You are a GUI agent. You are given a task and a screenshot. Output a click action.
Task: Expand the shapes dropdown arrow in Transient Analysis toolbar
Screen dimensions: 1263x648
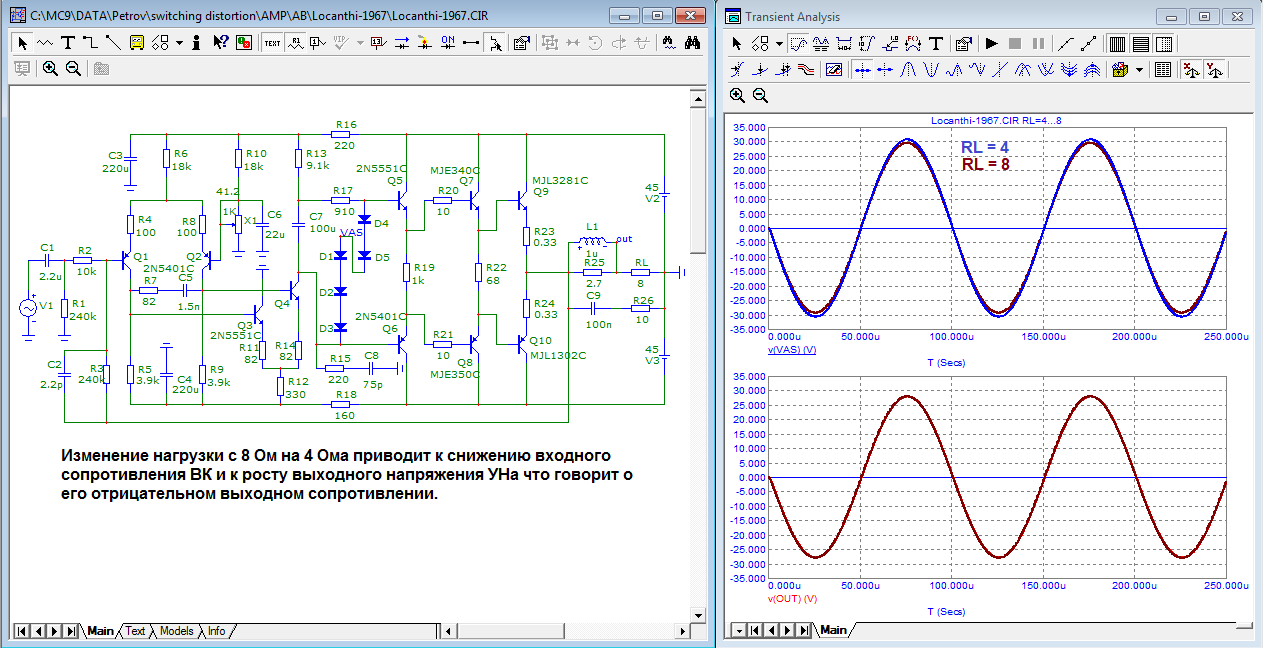tap(778, 44)
